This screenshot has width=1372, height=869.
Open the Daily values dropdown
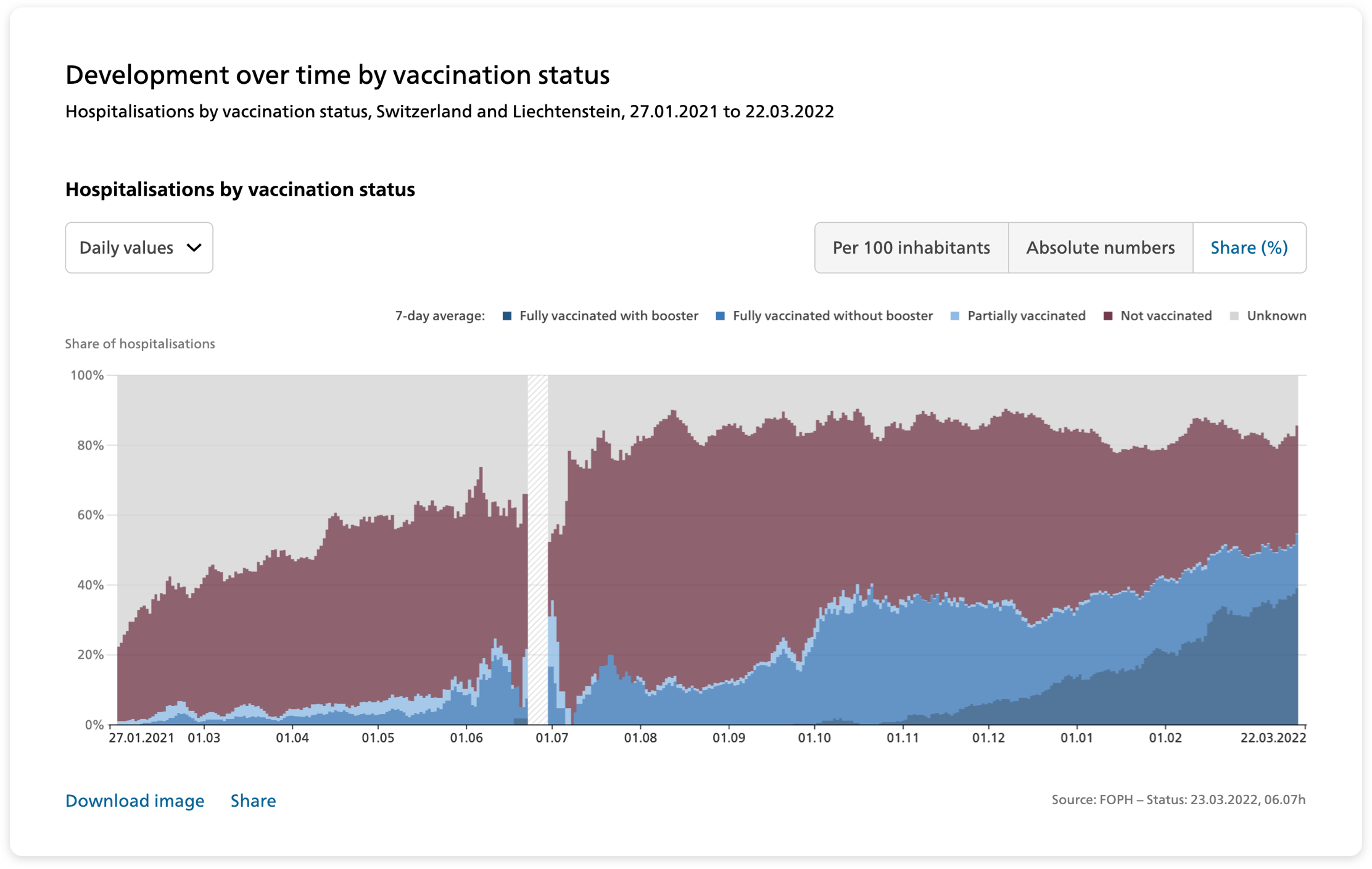pos(139,247)
